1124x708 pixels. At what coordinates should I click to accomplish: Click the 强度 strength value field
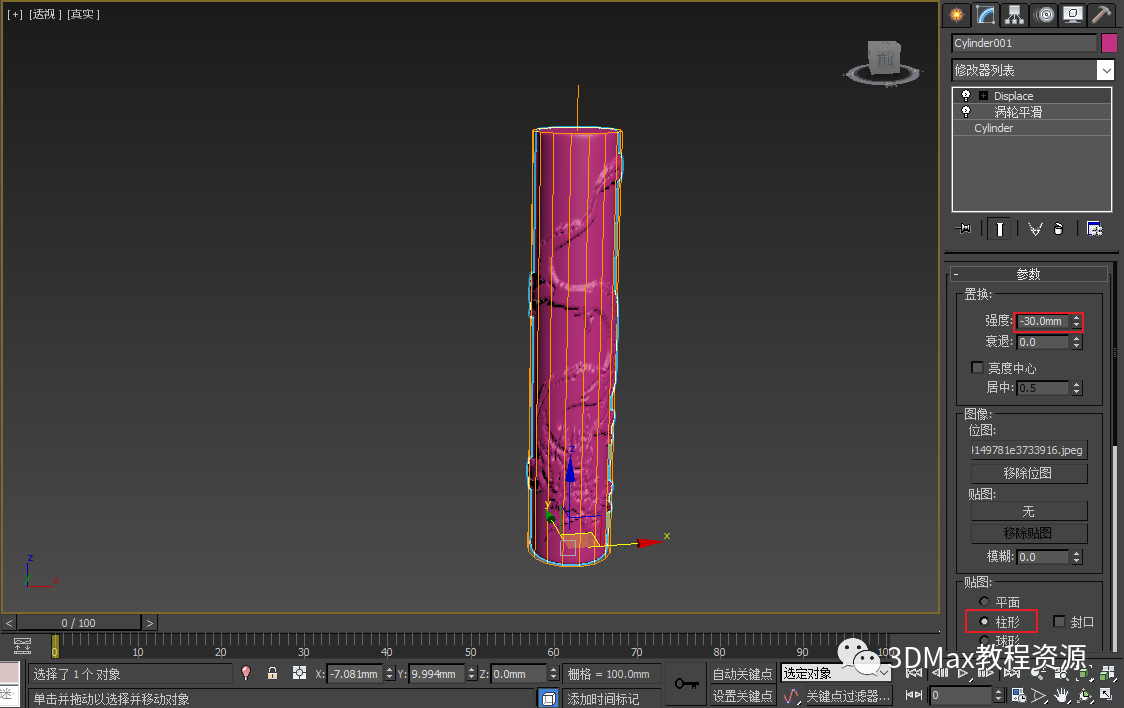click(1043, 322)
